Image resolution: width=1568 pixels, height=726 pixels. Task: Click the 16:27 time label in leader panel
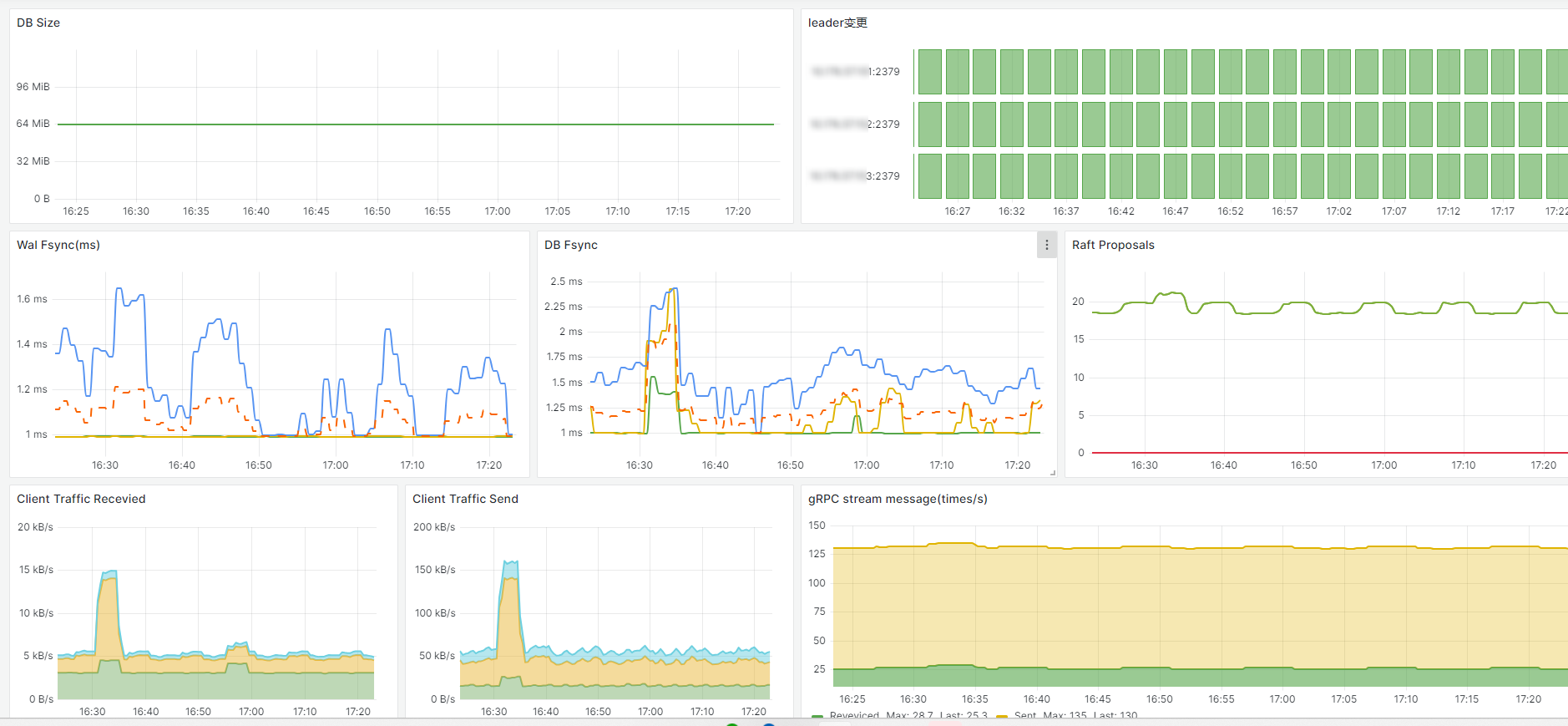click(x=958, y=211)
